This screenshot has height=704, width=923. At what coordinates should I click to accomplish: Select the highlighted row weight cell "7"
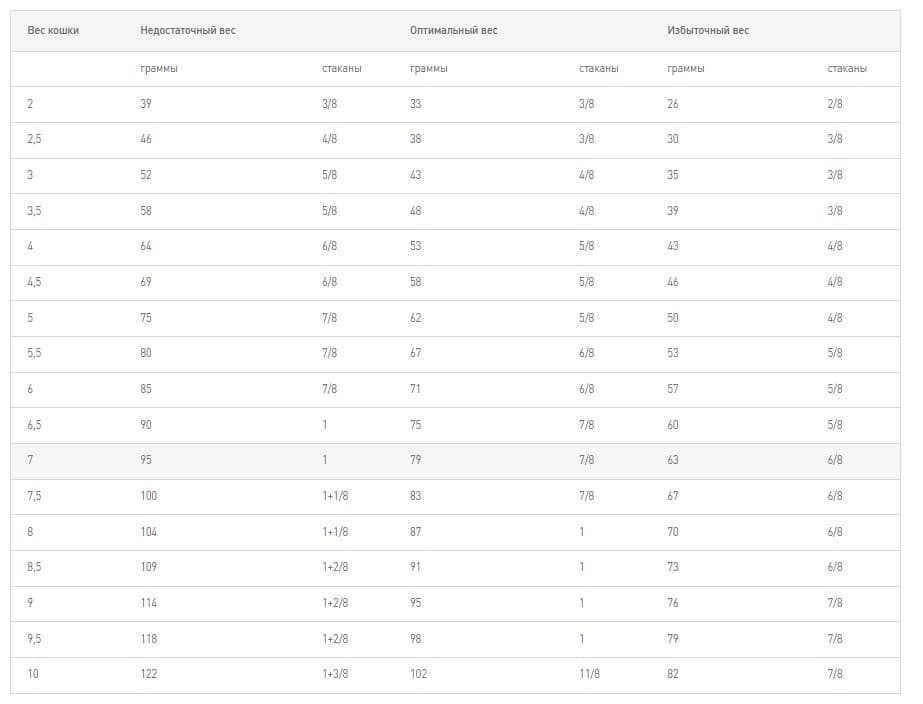[30, 460]
